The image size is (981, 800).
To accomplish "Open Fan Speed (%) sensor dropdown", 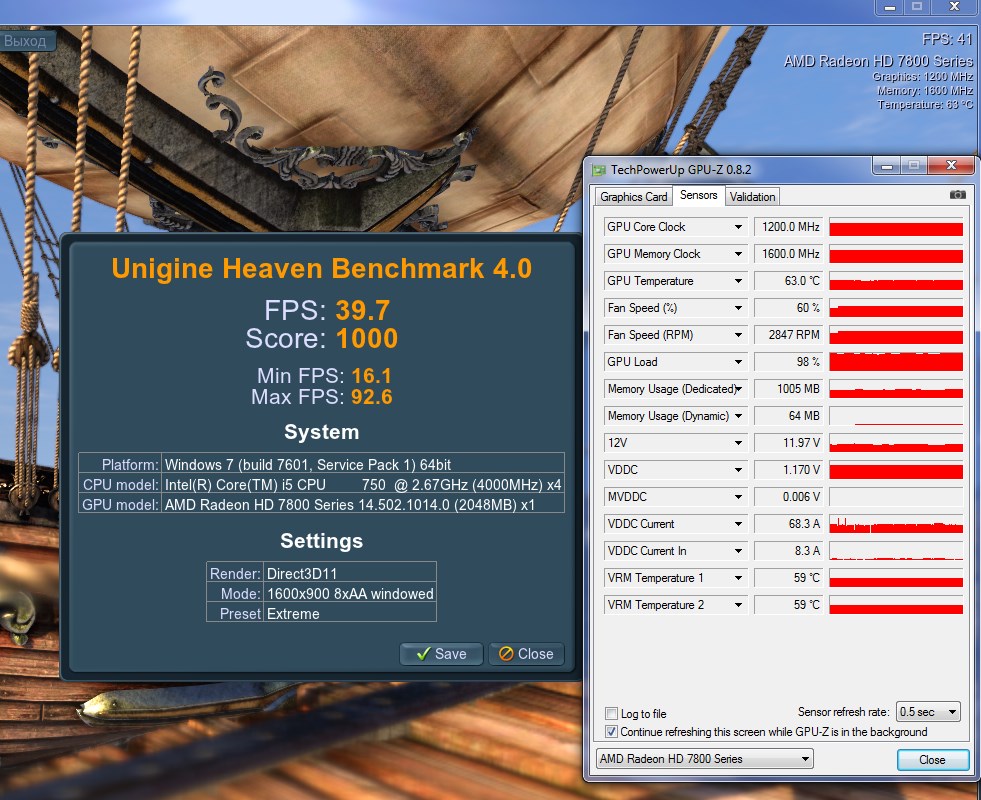I will coord(738,308).
